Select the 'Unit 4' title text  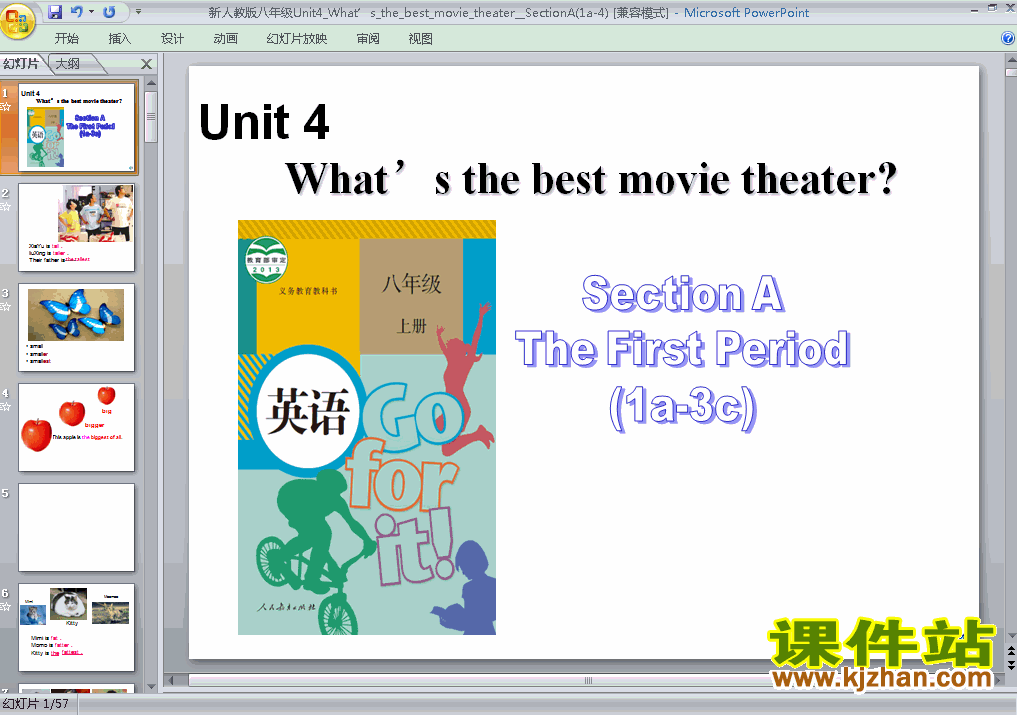coord(264,122)
